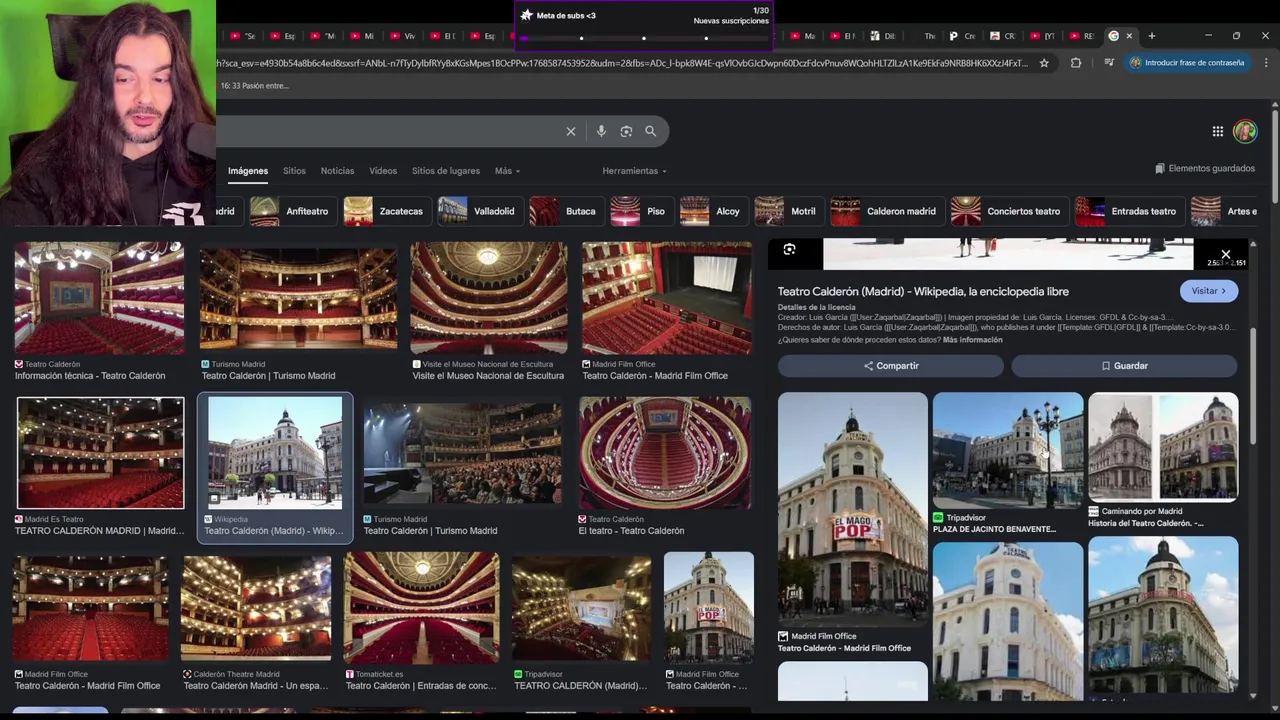1280x720 pixels.
Task: Open the Google apps grid icon
Action: click(x=1217, y=131)
